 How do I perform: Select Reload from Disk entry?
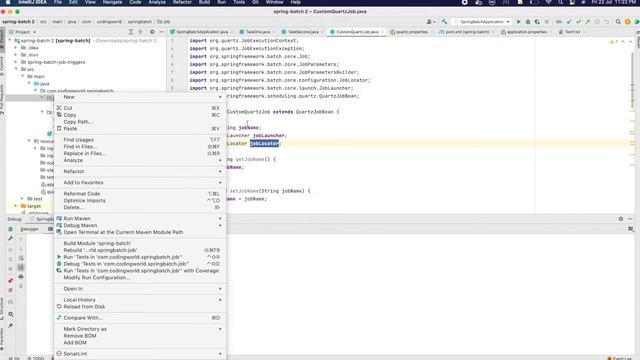pyautogui.click(x=140, y=307)
